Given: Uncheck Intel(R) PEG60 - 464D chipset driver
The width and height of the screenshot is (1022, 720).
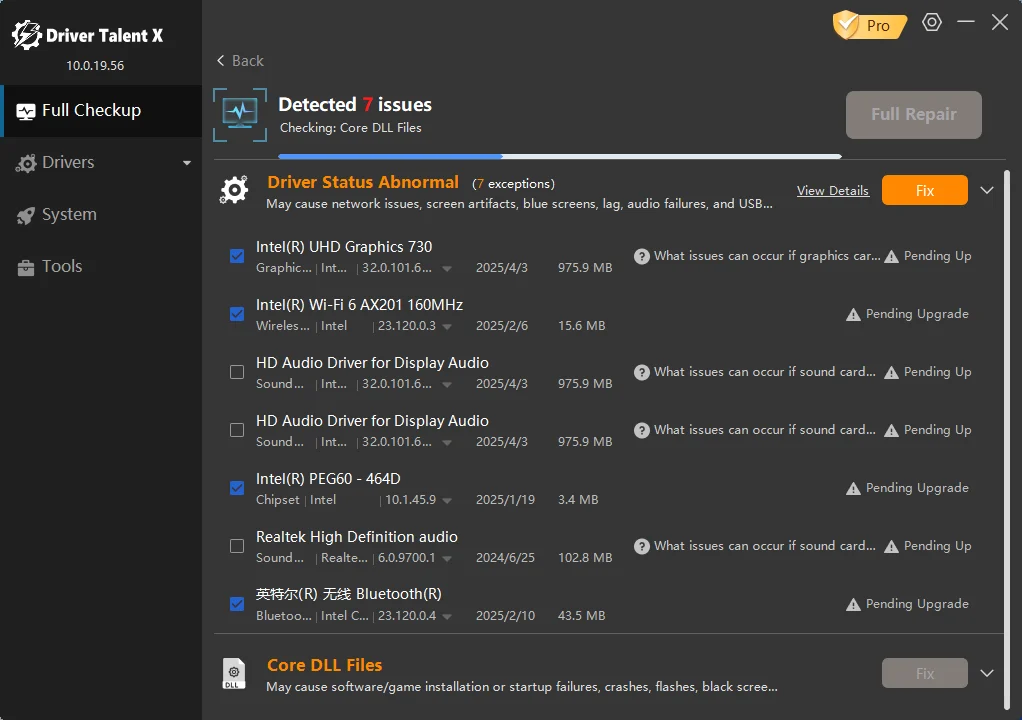Looking at the screenshot, I should [237, 488].
